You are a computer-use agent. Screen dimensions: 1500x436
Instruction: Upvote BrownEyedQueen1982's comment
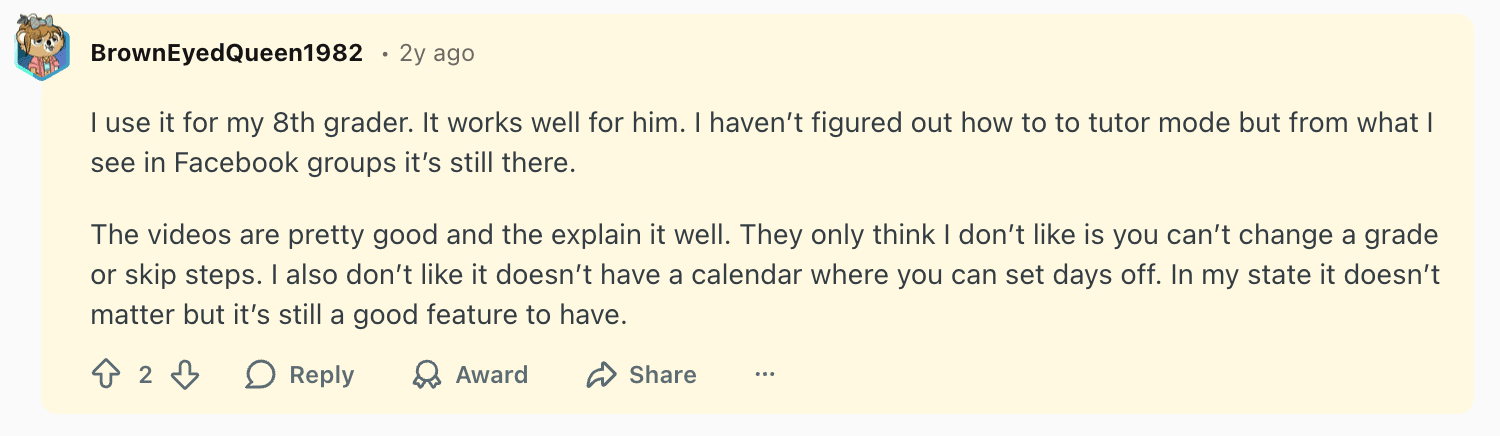click(105, 375)
